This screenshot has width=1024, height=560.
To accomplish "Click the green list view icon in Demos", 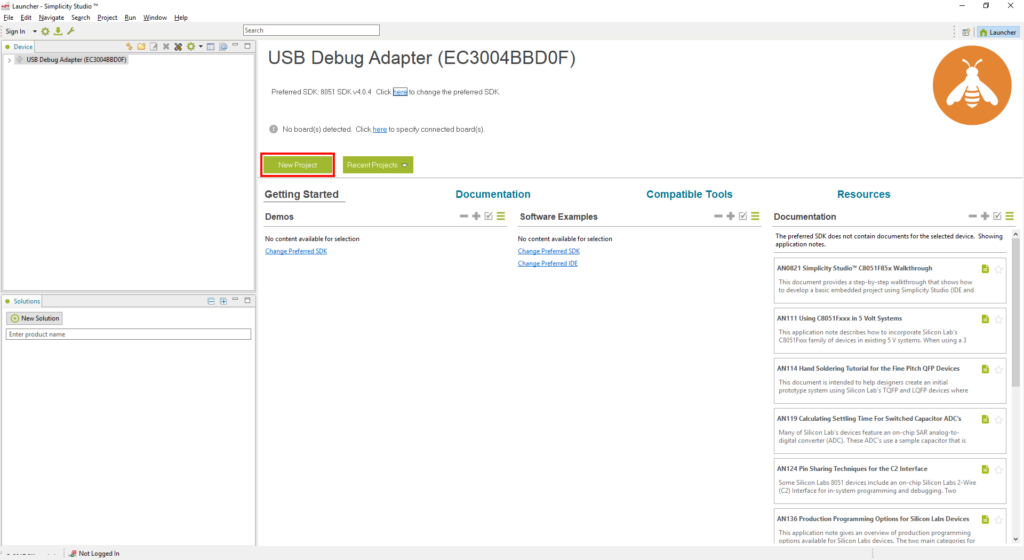I will point(501,216).
